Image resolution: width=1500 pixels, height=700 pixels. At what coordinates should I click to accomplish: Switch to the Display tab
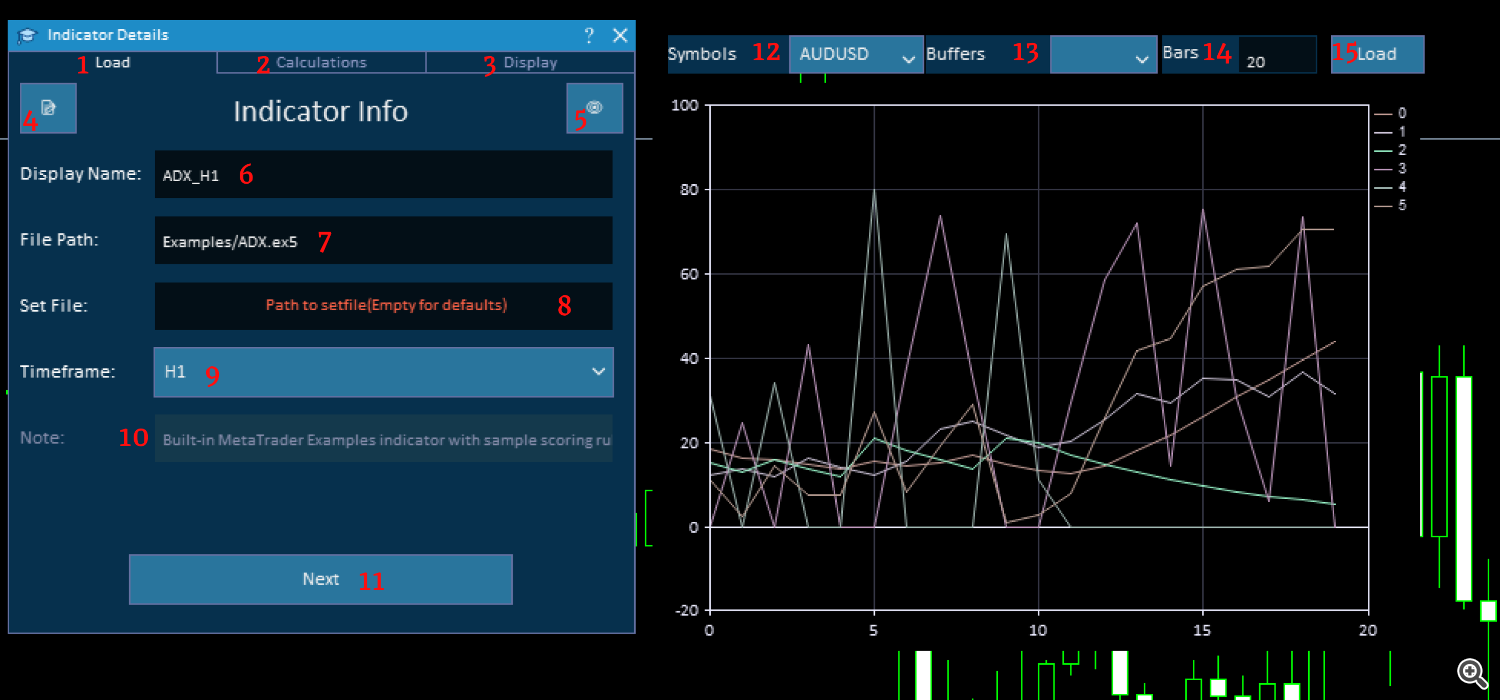click(x=530, y=62)
